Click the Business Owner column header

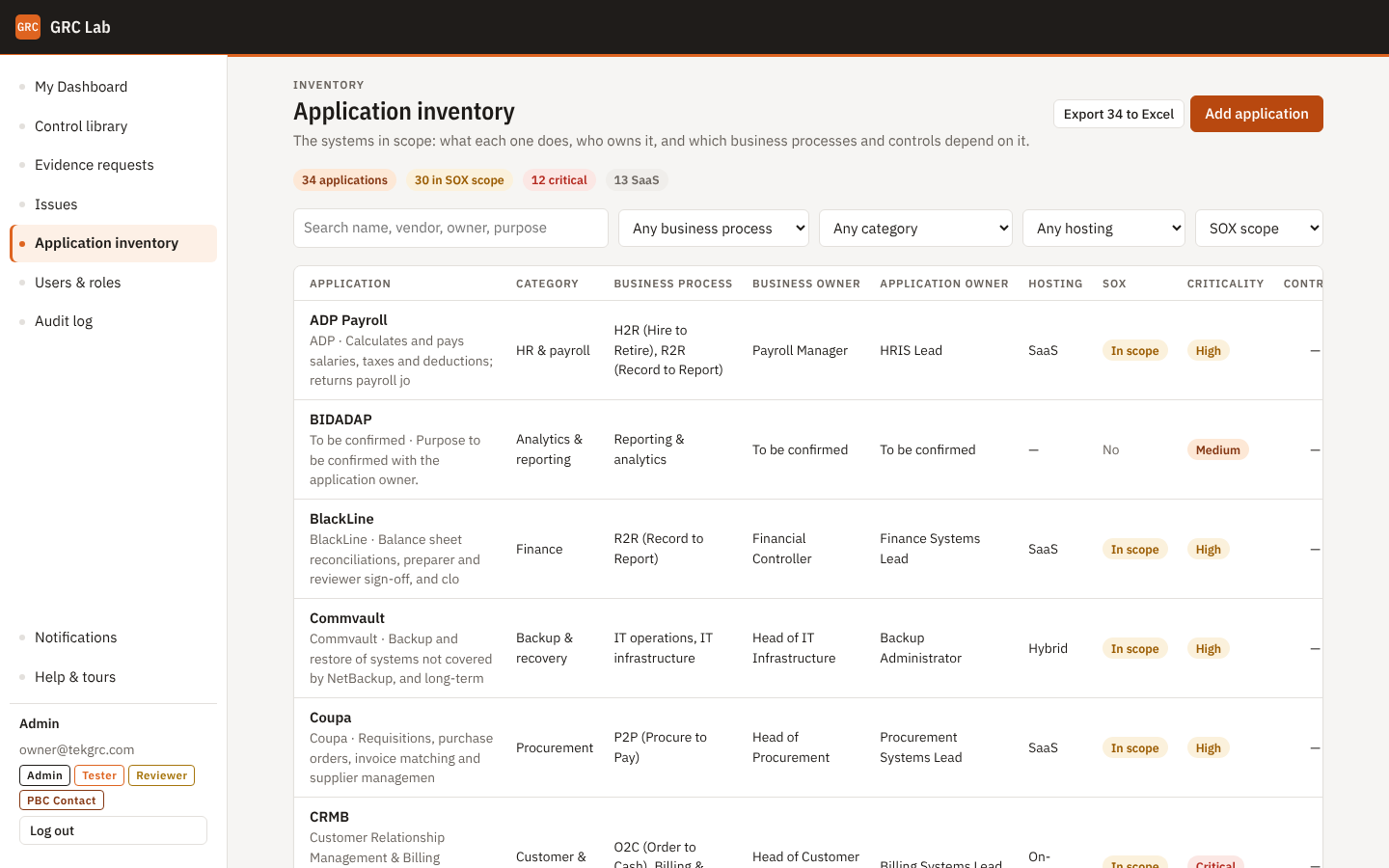pyautogui.click(x=805, y=284)
